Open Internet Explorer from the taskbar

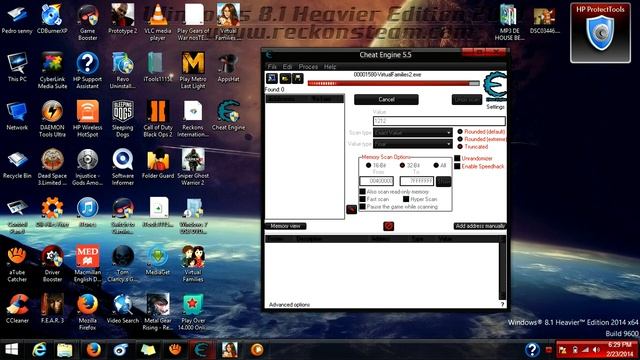[x=39, y=350]
